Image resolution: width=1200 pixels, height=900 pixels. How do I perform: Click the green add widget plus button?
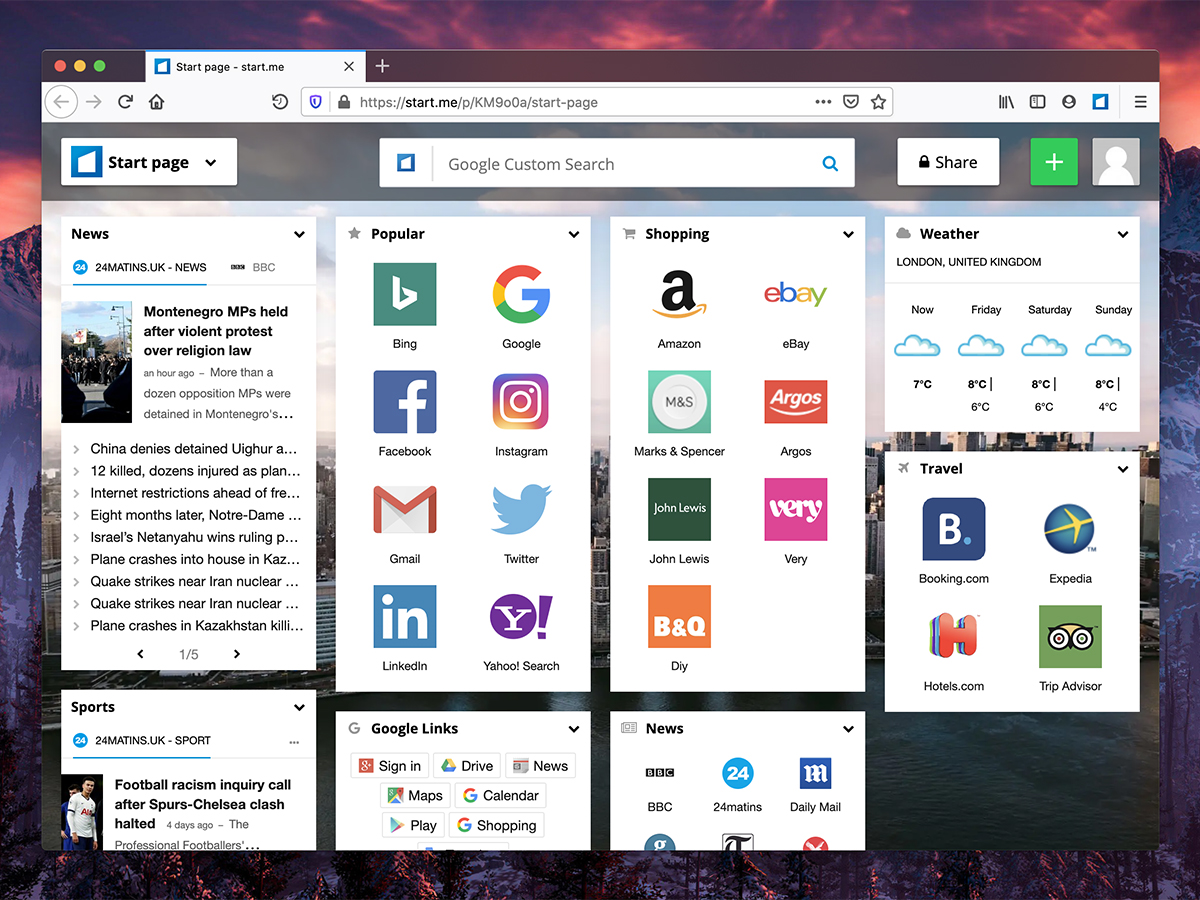1054,162
